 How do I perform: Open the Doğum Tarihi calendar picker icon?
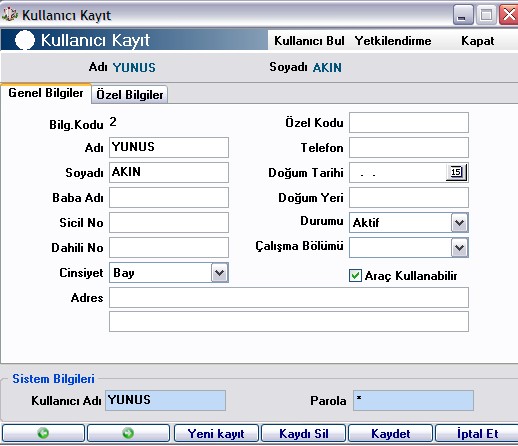point(456,172)
